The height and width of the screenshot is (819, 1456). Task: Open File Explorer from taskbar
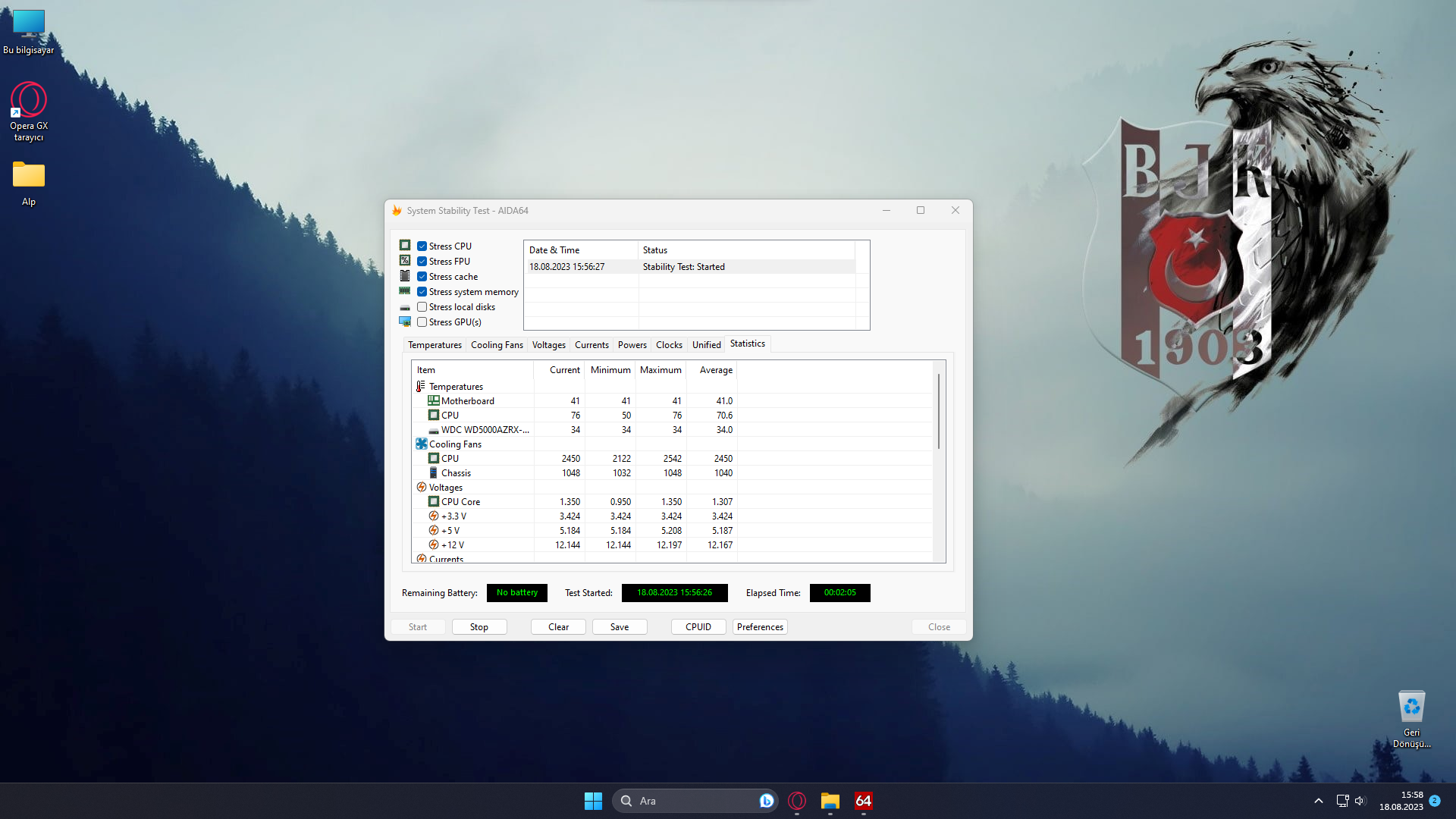830,801
